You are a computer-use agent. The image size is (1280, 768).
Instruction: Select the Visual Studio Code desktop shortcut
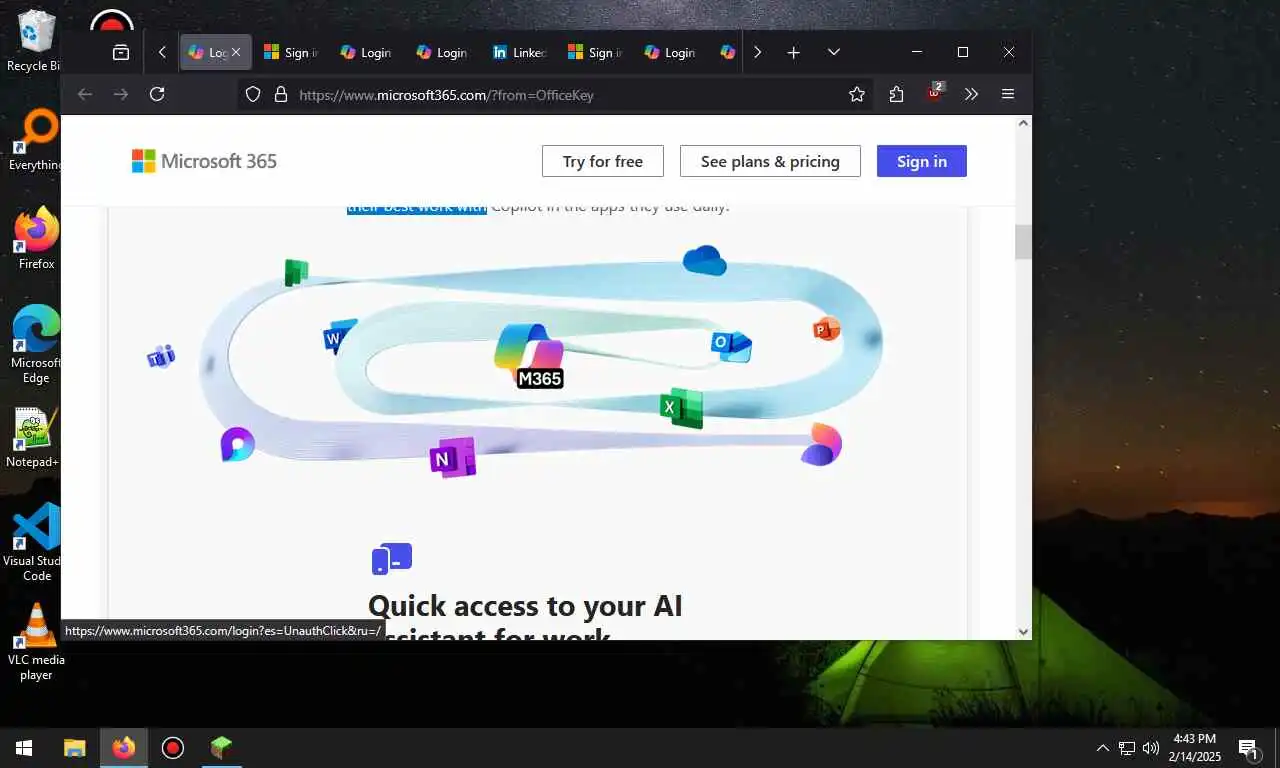click(x=36, y=542)
